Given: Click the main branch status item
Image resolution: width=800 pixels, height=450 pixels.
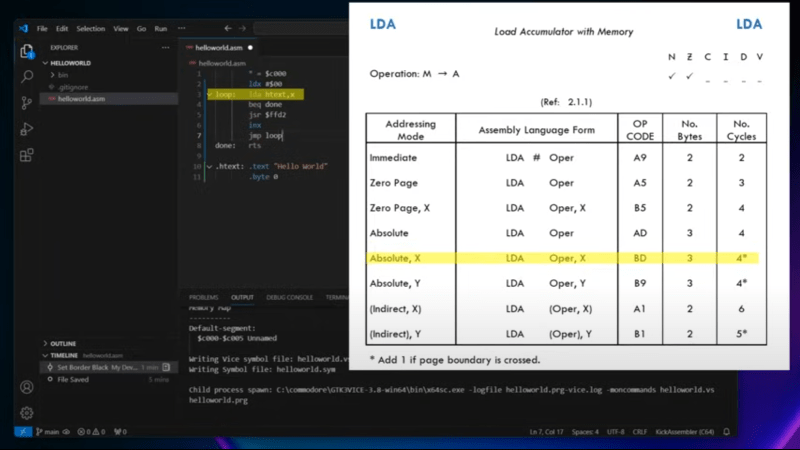Looking at the screenshot, I should pyautogui.click(x=47, y=432).
